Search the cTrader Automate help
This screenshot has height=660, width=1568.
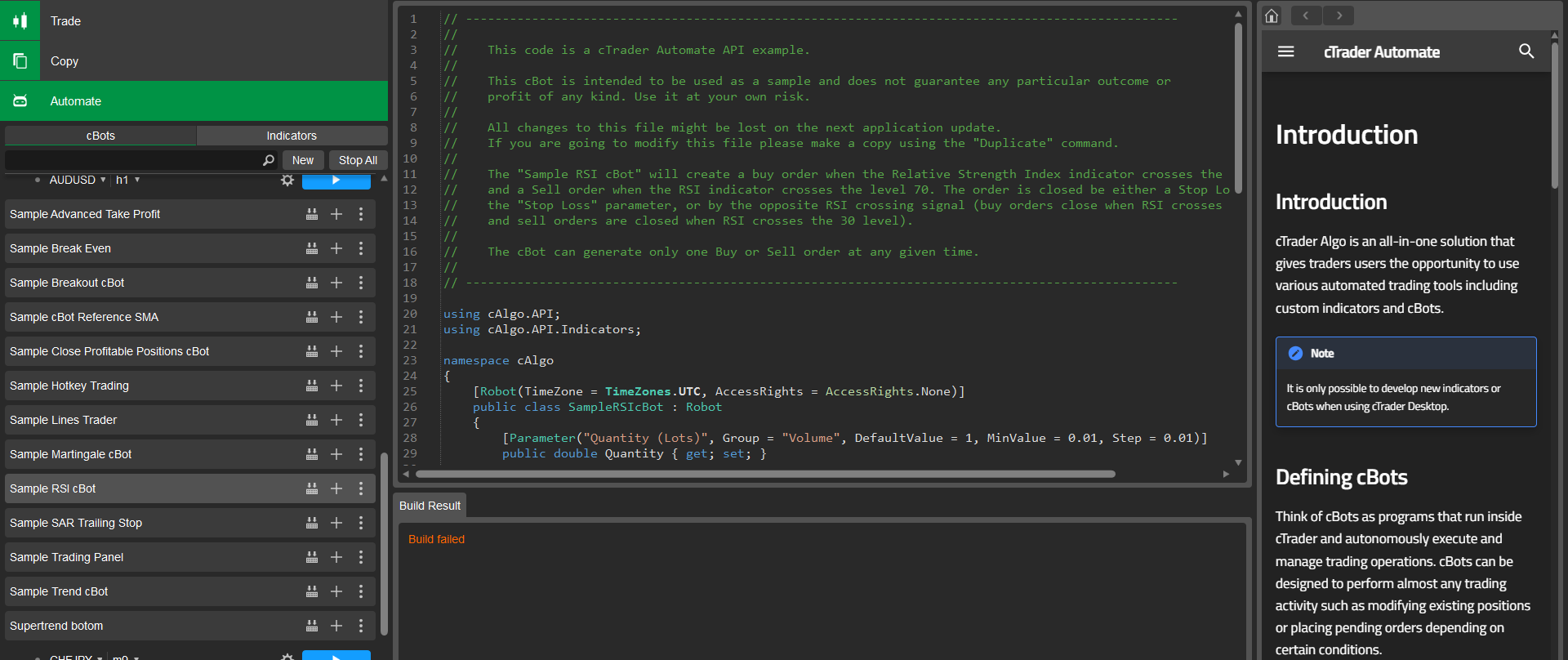1526,51
